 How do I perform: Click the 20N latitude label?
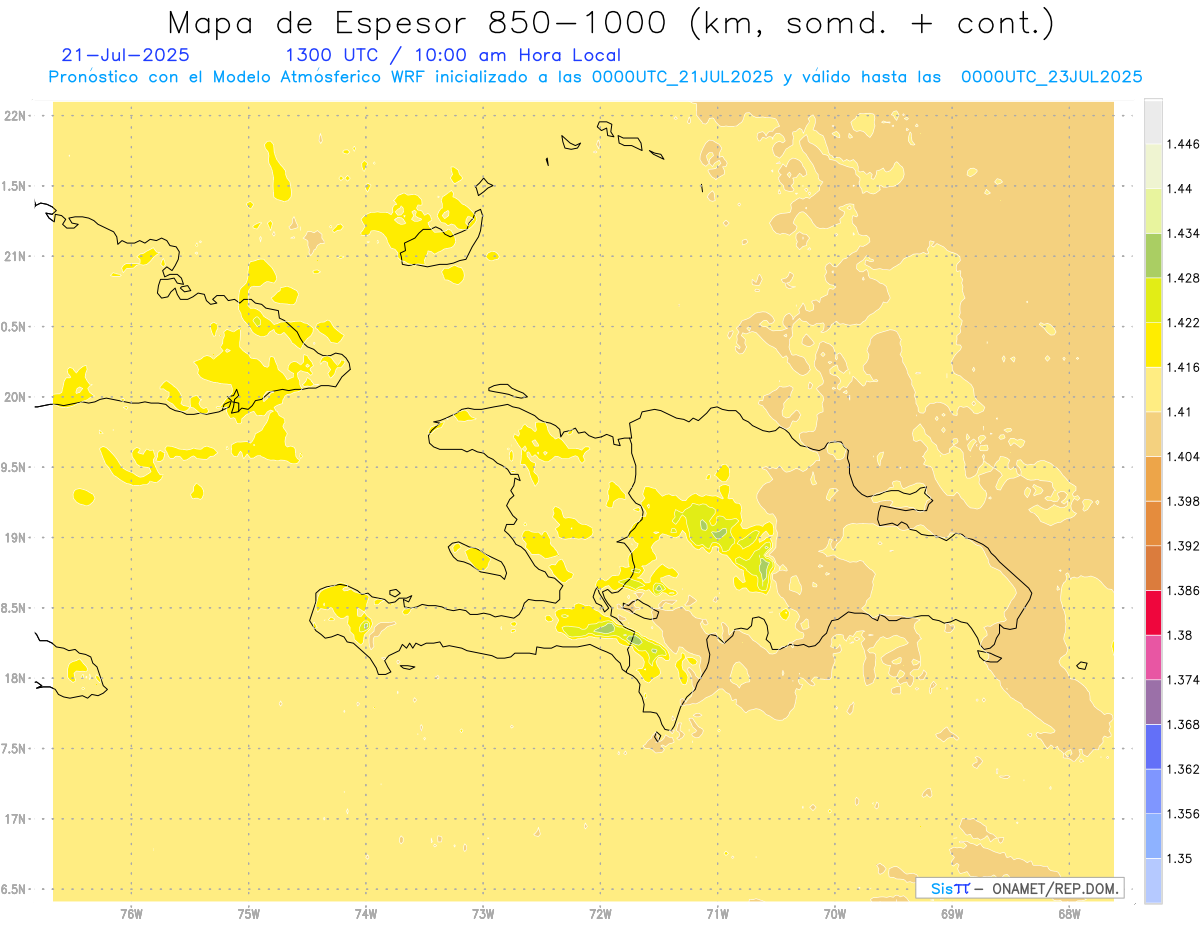(17, 397)
